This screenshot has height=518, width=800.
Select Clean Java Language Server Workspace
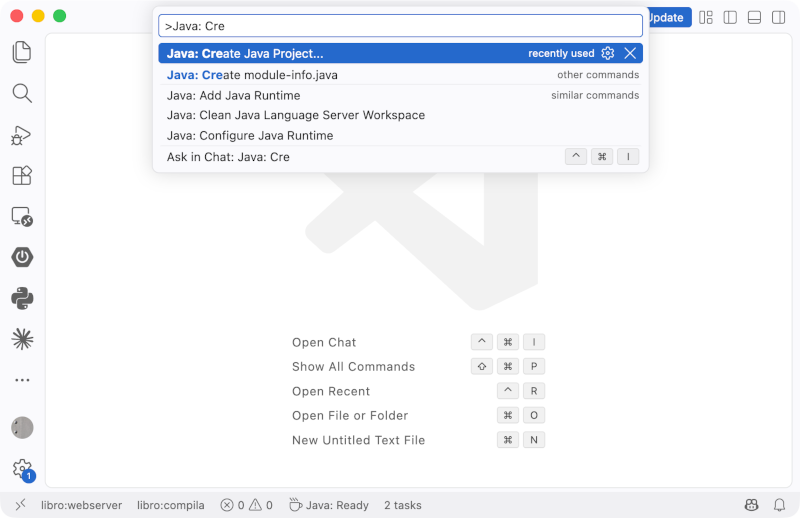401,115
